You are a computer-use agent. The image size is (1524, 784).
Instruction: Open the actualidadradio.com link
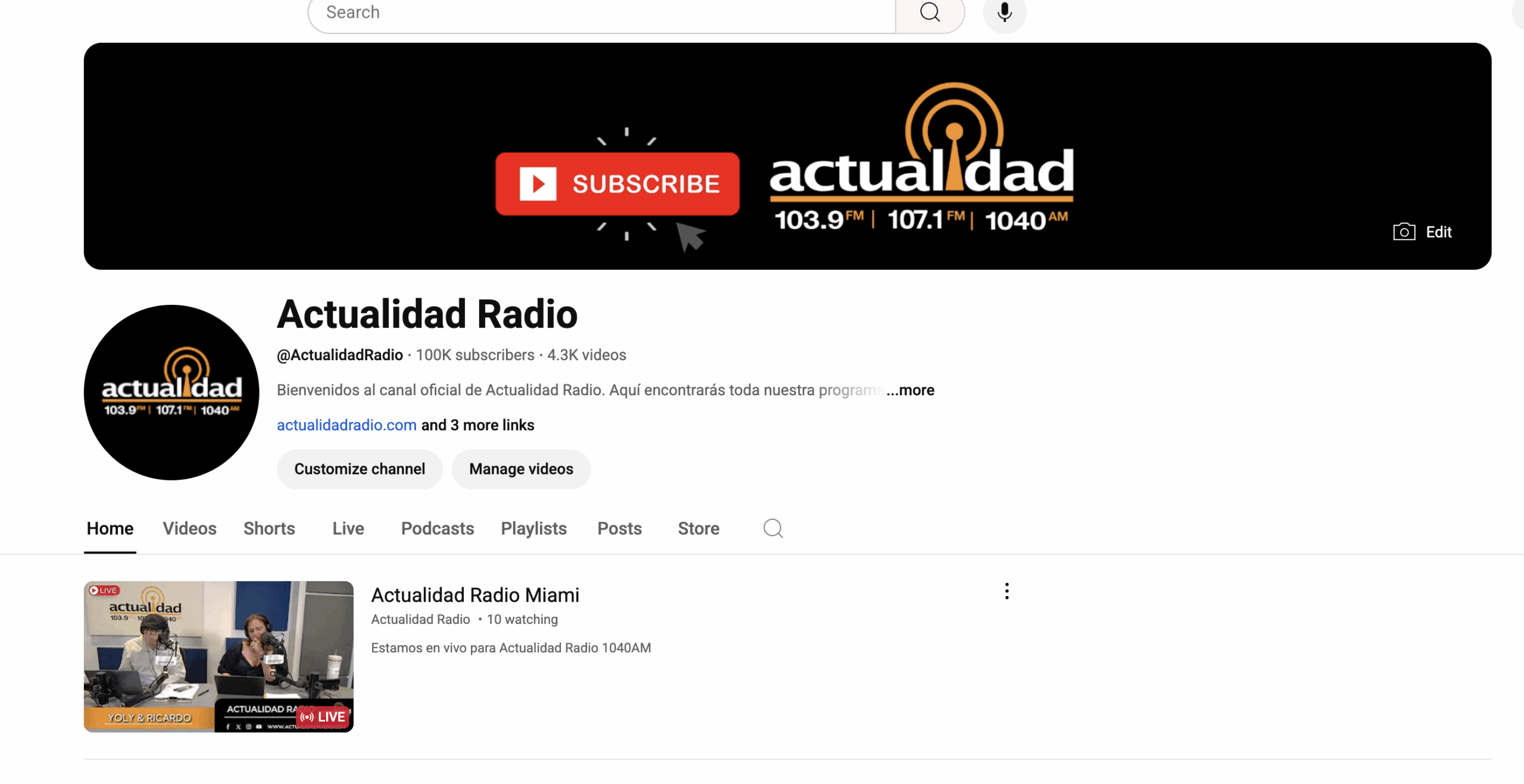346,425
